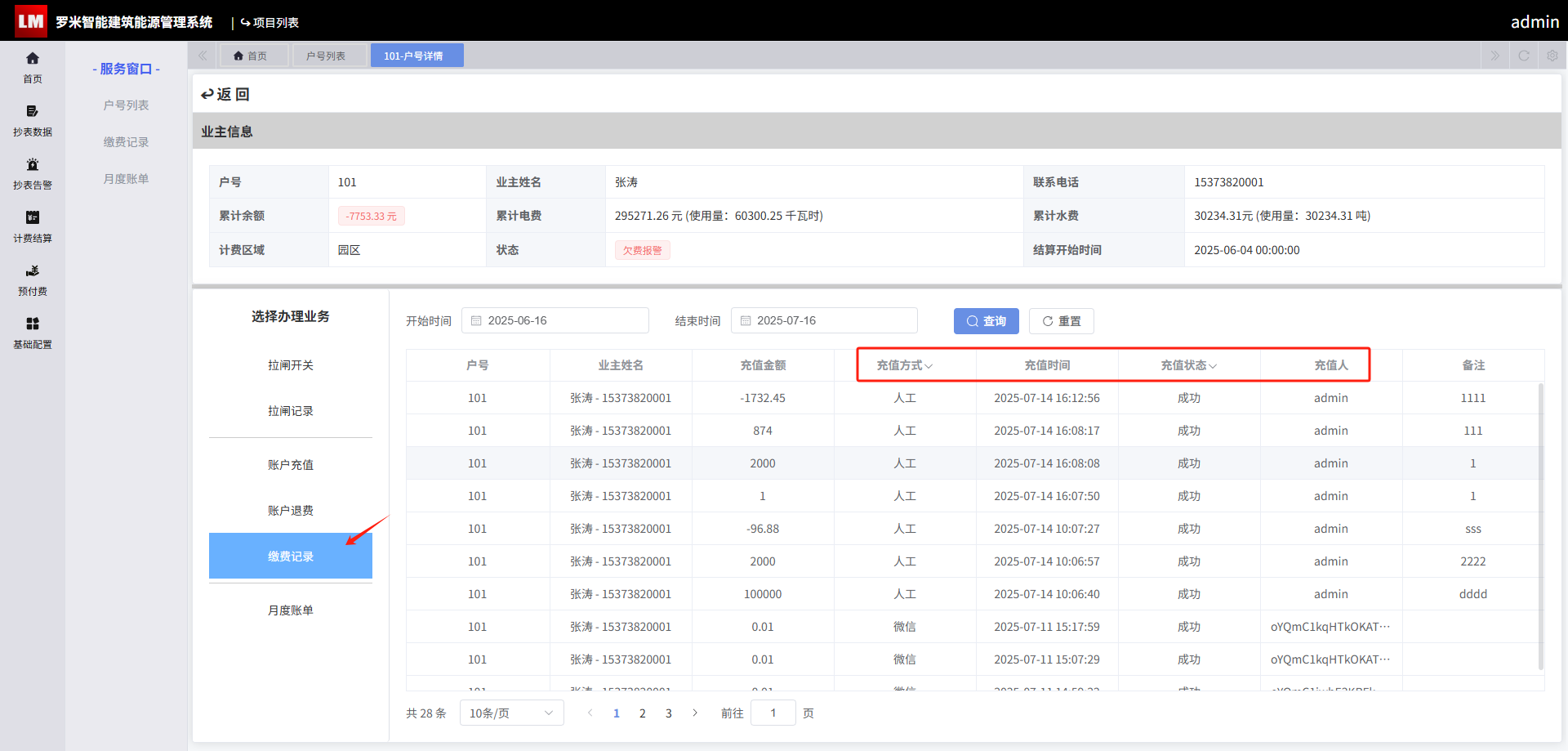Select 账户充值 in business options

click(x=291, y=465)
